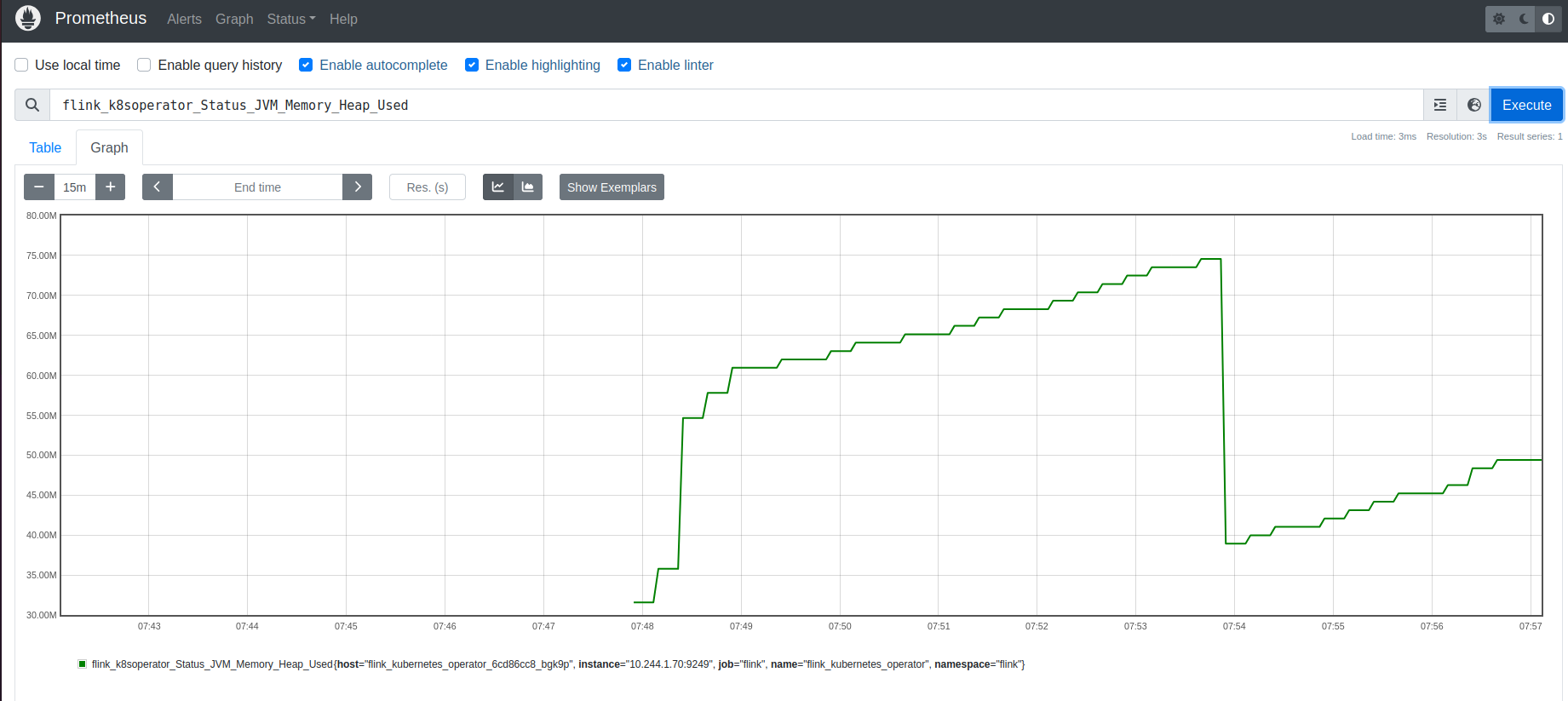The height and width of the screenshot is (701, 1568).
Task: Switch to the Table tab
Action: (x=45, y=147)
